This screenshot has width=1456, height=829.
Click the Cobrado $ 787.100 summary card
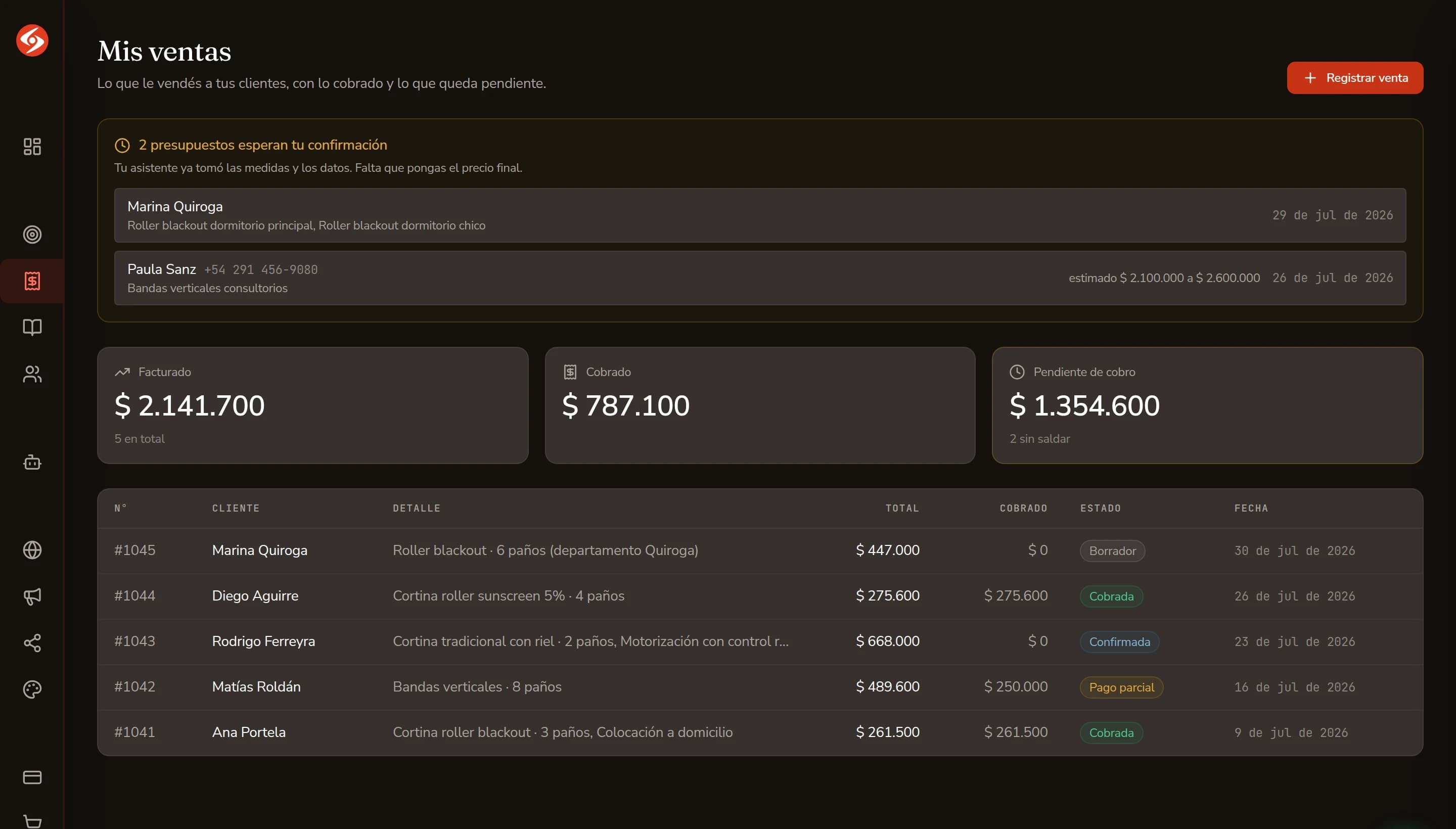coord(760,405)
